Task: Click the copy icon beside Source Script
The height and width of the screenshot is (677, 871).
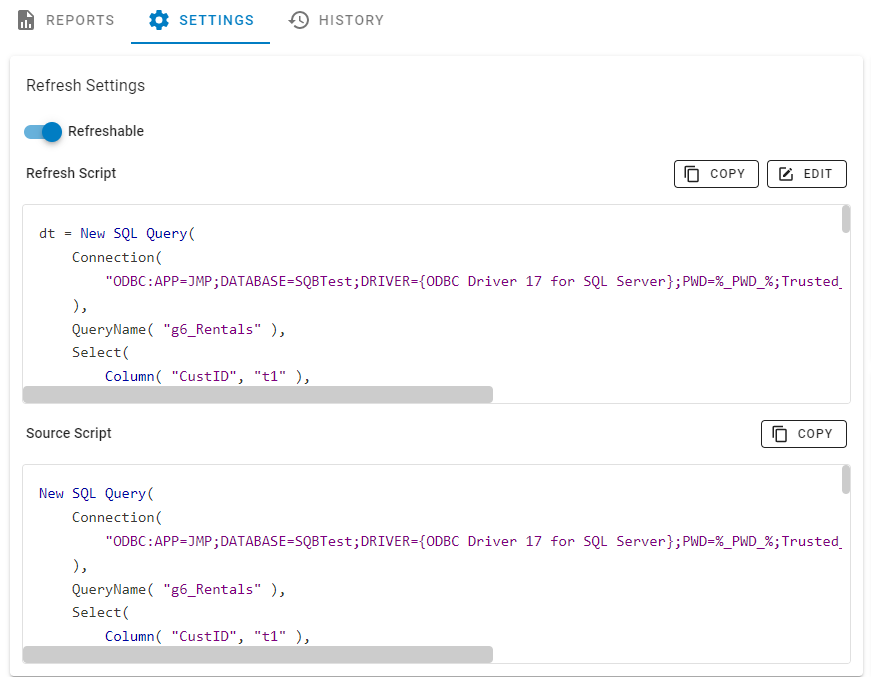Action: tap(780, 434)
